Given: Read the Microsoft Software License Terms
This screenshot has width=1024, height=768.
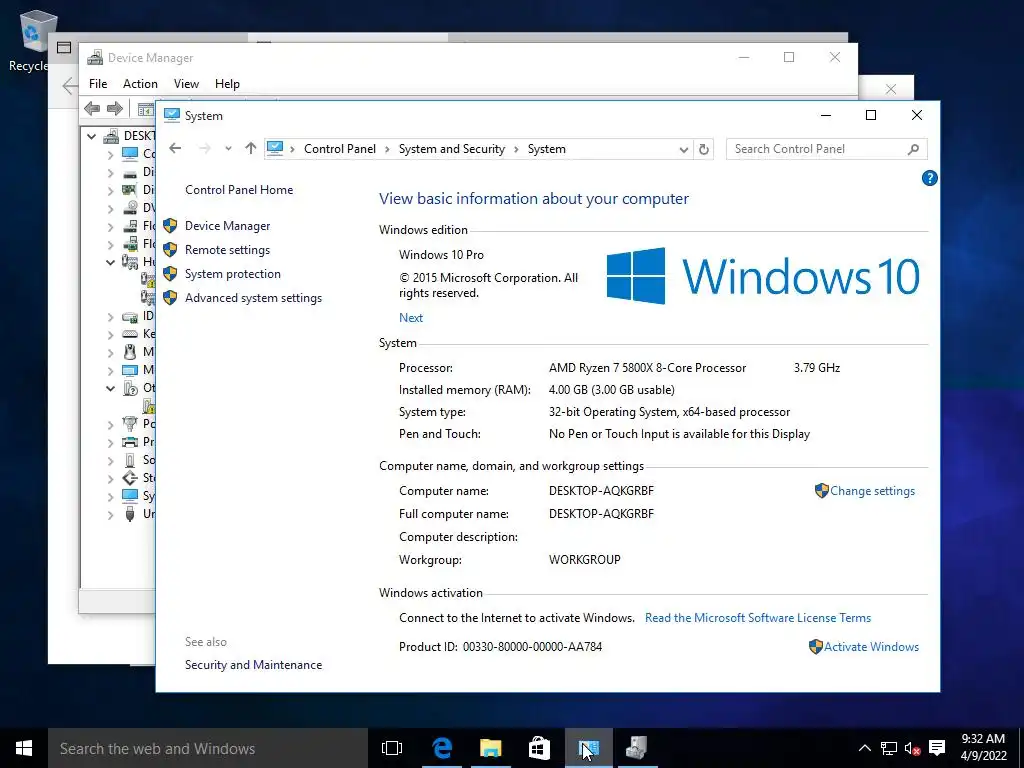Looking at the screenshot, I should pyautogui.click(x=758, y=618).
